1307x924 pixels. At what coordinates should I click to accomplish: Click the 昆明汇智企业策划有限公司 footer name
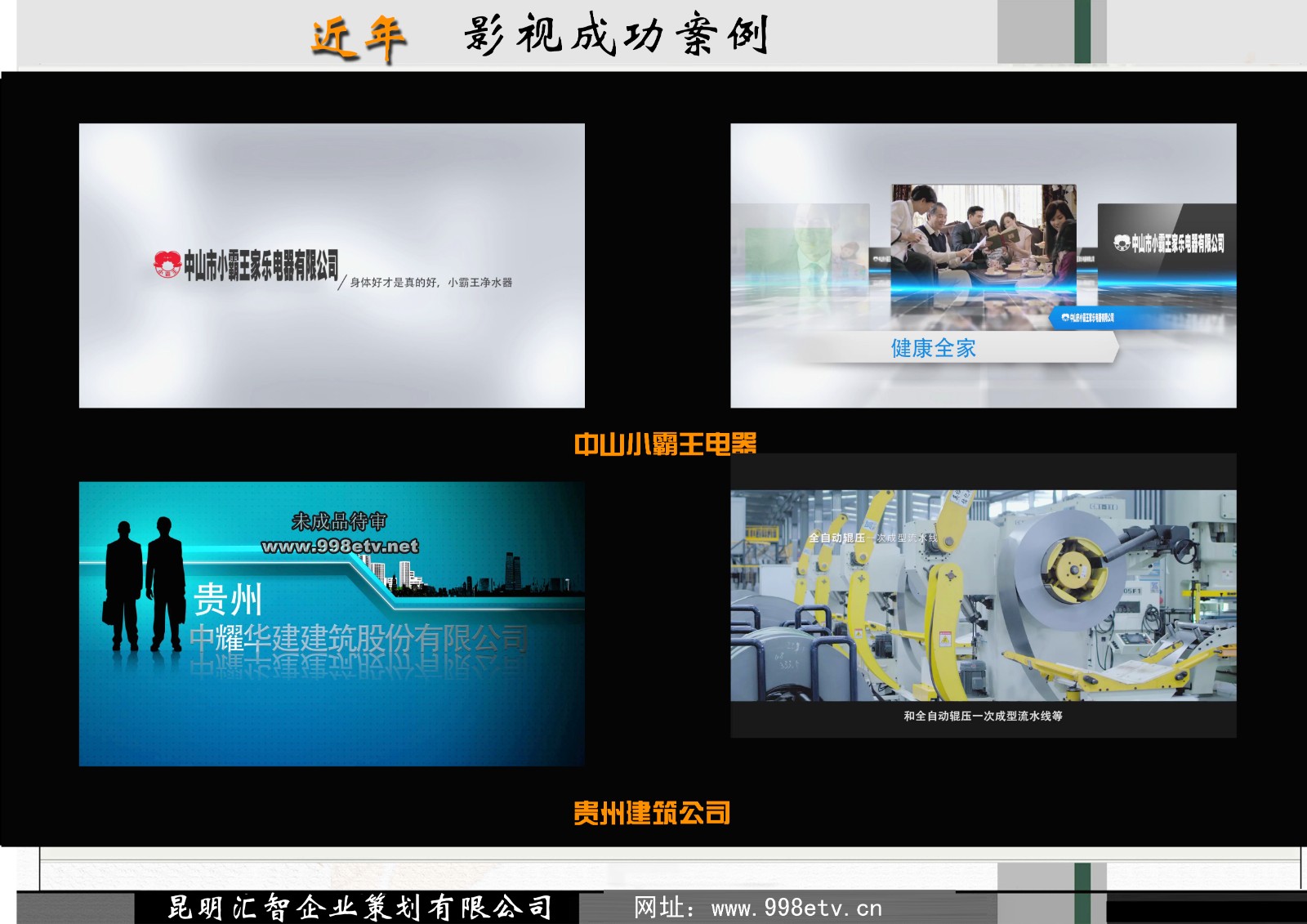(x=359, y=908)
